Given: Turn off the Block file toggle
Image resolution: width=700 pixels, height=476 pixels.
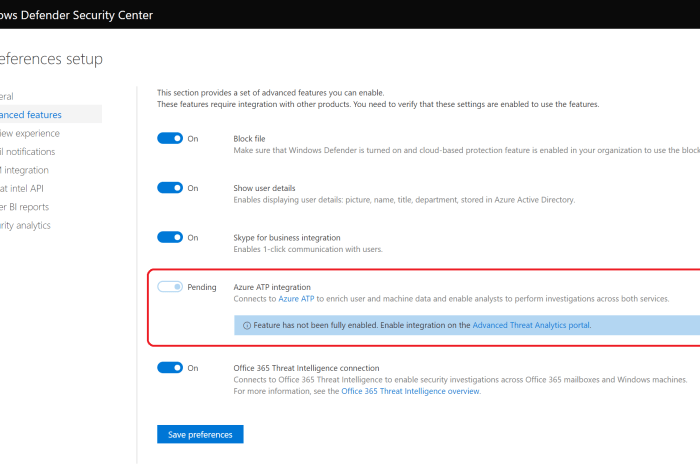Looking at the screenshot, I should 170,138.
